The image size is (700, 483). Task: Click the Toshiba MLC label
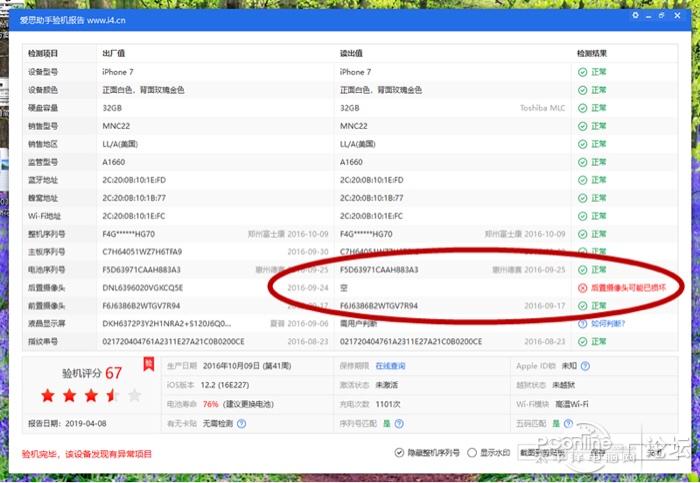(542, 108)
